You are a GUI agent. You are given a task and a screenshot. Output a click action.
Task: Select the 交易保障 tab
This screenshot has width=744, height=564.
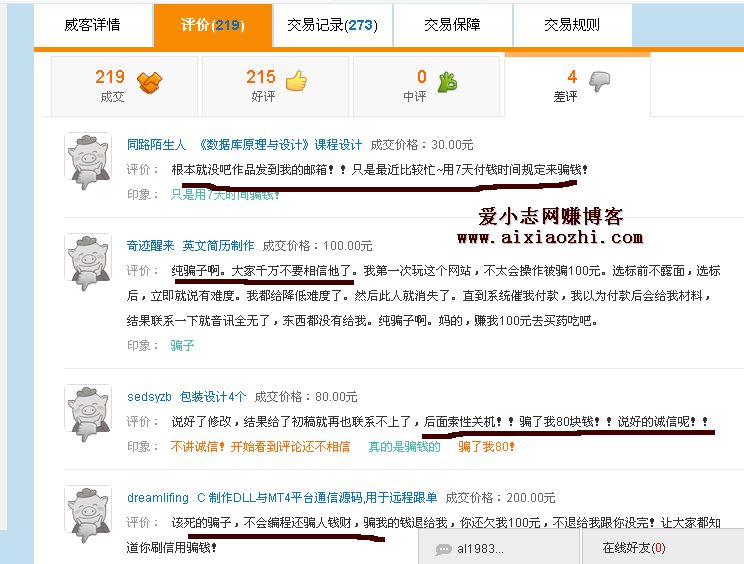[453, 25]
